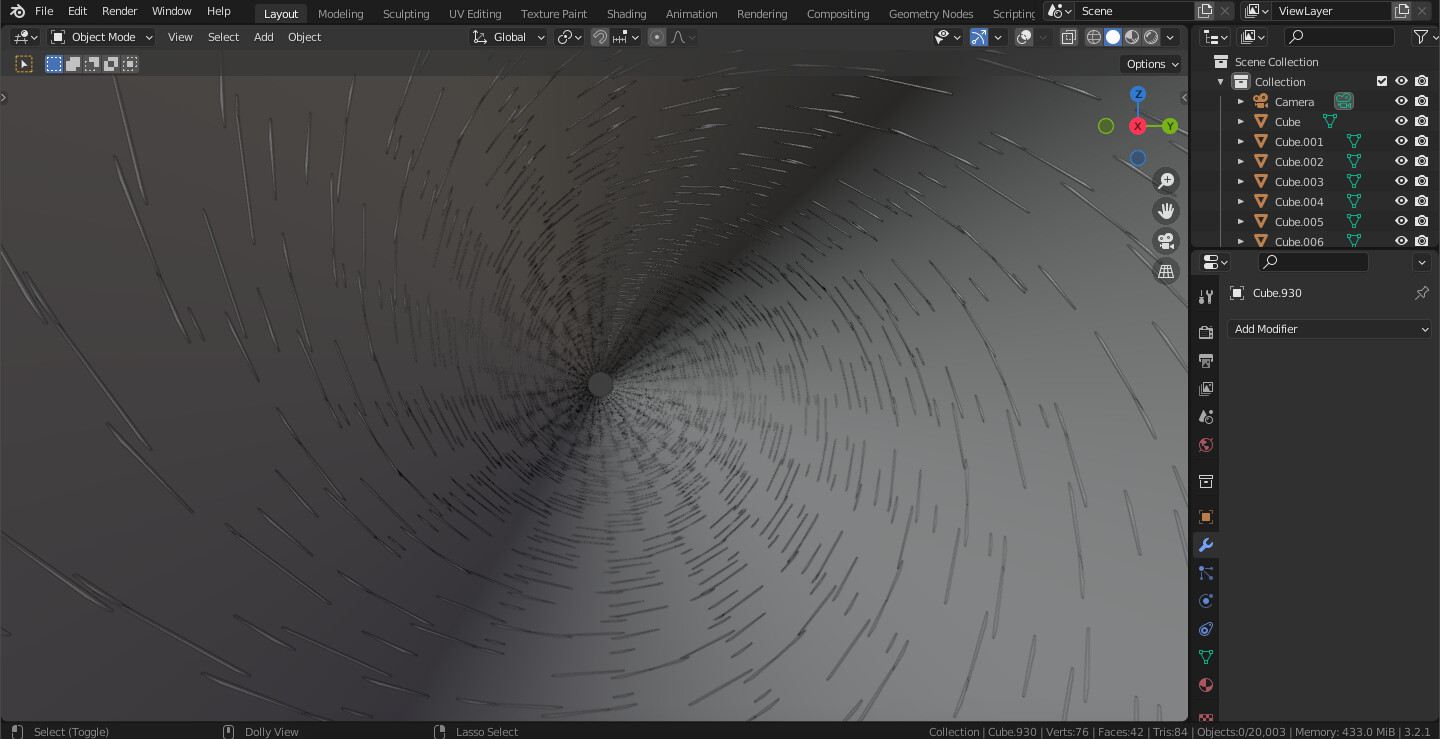Select the Output Properties printer icon
The width and height of the screenshot is (1440, 739).
pos(1205,360)
